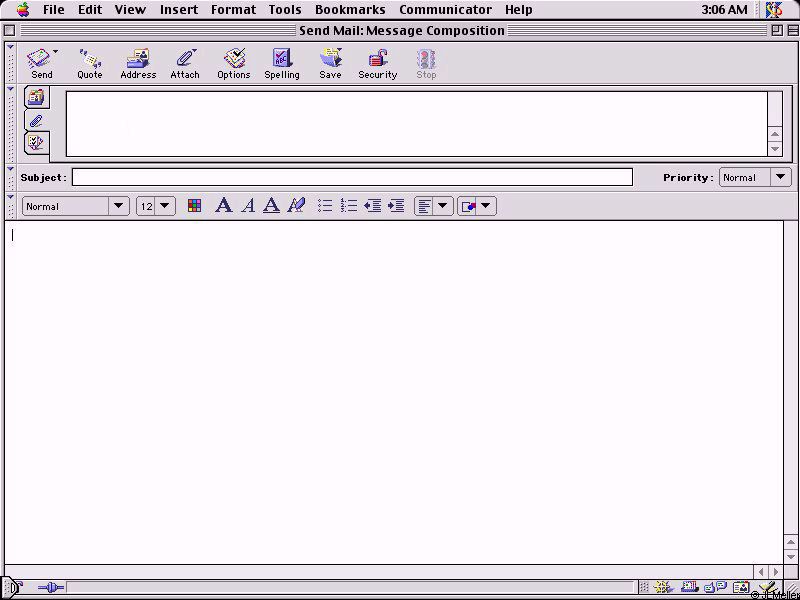Open the alignment dropdown
The image size is (800, 600).
[434, 206]
